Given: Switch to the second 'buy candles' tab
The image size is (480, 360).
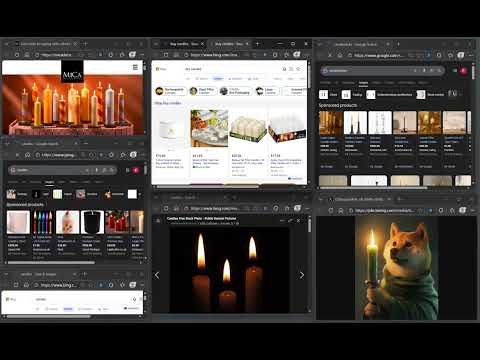Looking at the screenshot, I should point(229,44).
